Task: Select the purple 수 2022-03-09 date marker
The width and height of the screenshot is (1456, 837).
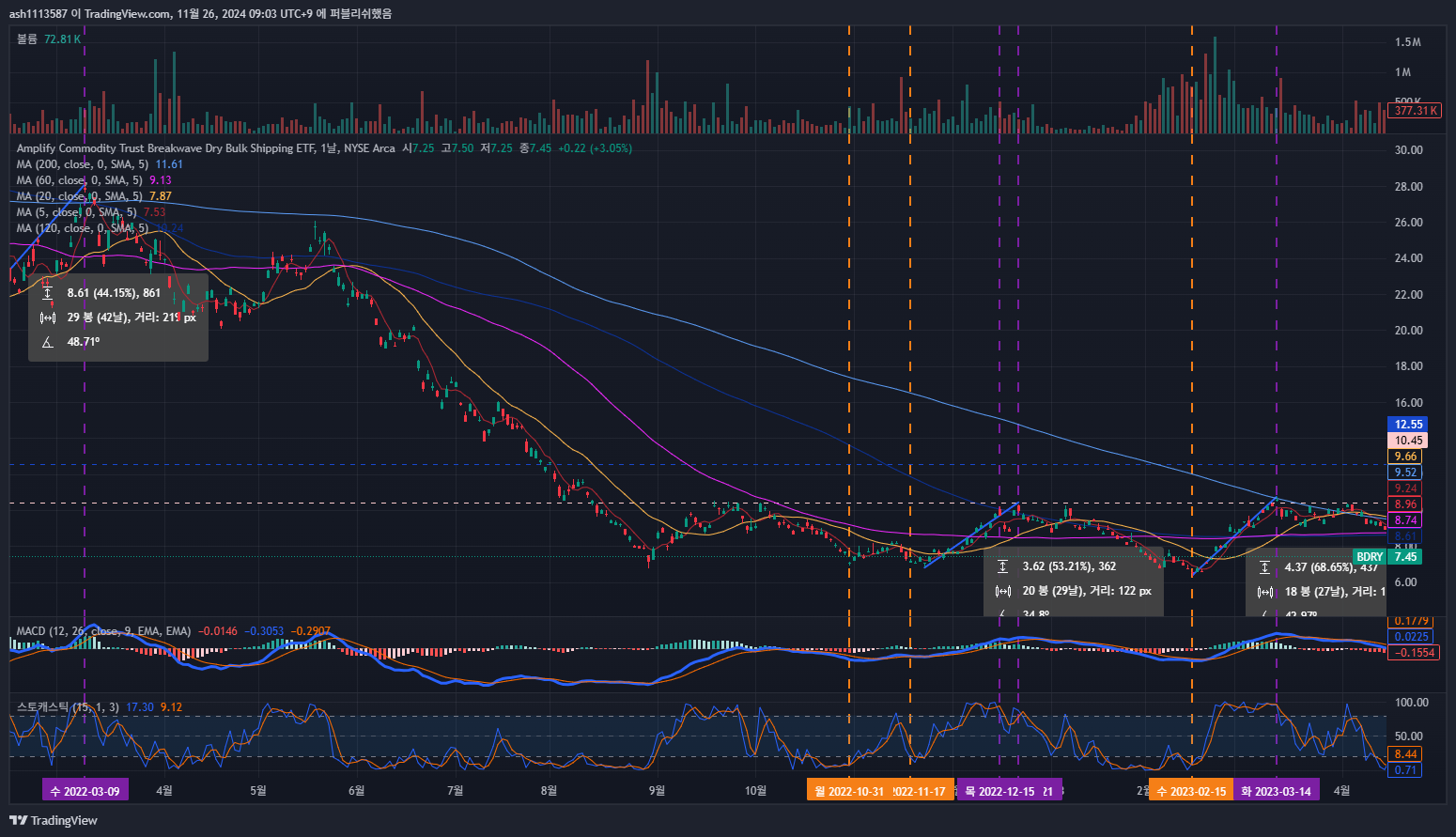Action: point(85,791)
